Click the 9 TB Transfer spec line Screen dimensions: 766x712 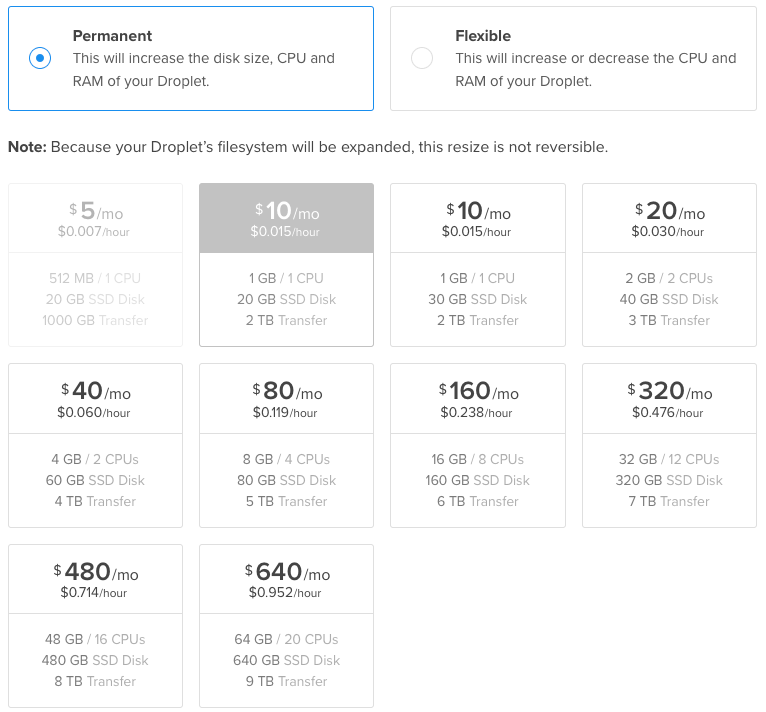click(286, 681)
